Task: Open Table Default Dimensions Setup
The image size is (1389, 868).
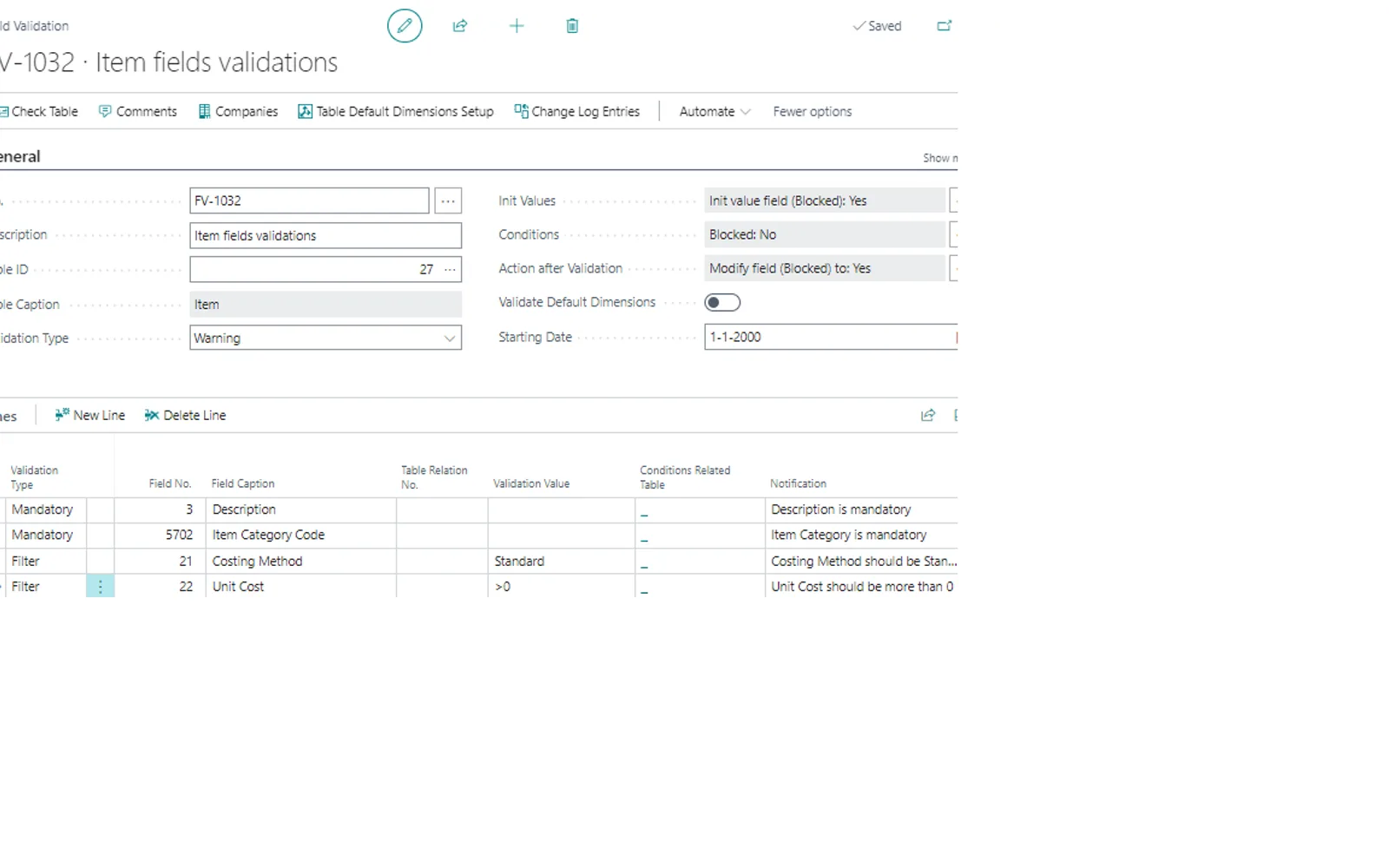Action: pyautogui.click(x=396, y=111)
